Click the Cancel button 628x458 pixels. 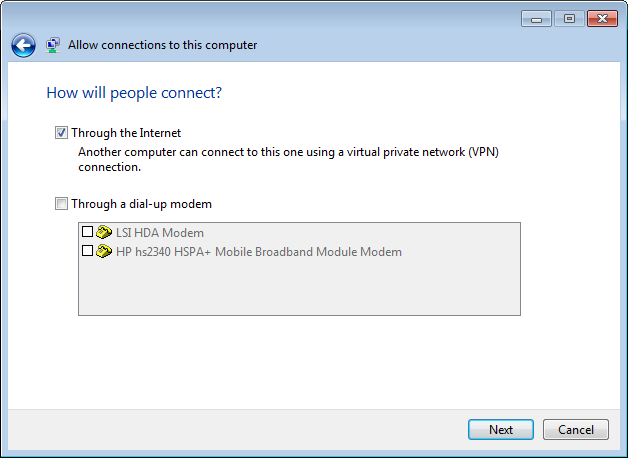[576, 430]
